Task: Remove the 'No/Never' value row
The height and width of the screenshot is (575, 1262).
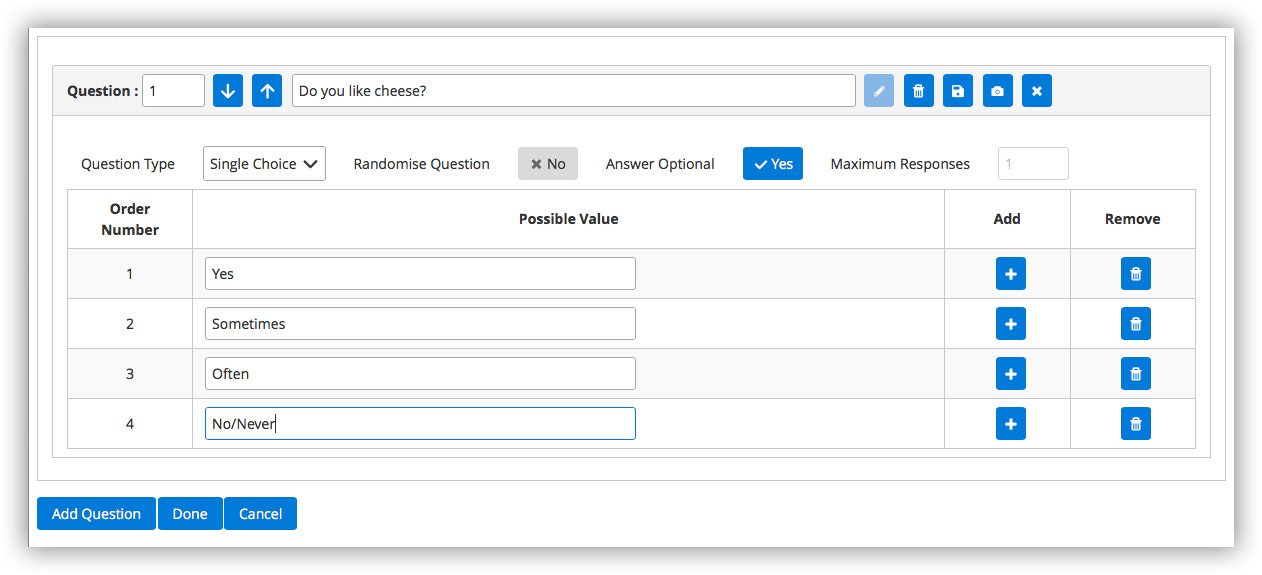Action: pyautogui.click(x=1135, y=424)
